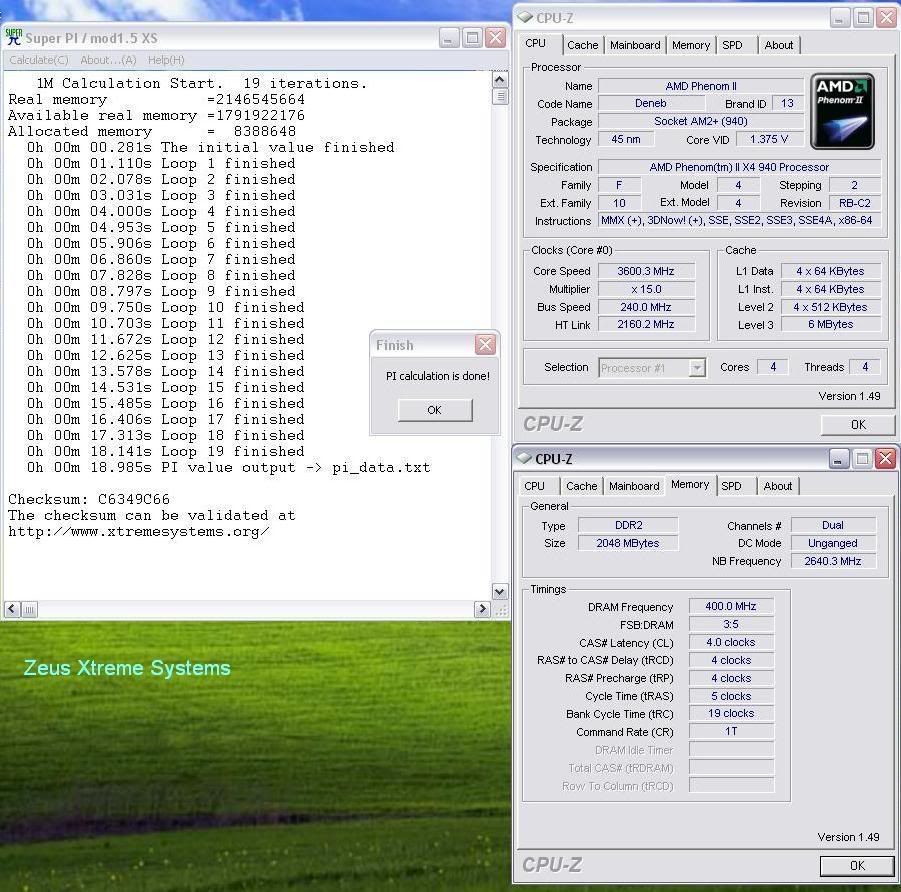
Task: Click the top CPU-Z window title icon
Action: 525,17
